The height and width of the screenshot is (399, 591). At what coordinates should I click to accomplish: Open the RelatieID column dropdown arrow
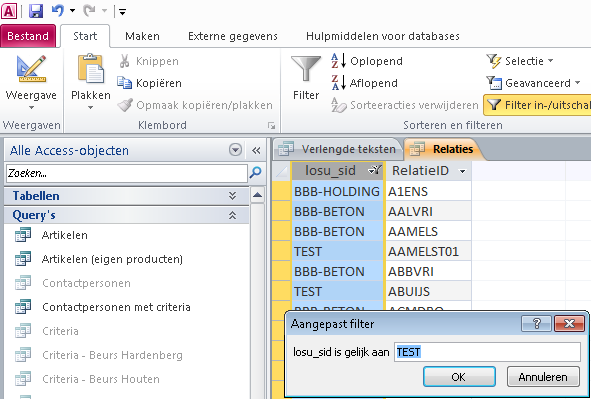pyautogui.click(x=462, y=172)
